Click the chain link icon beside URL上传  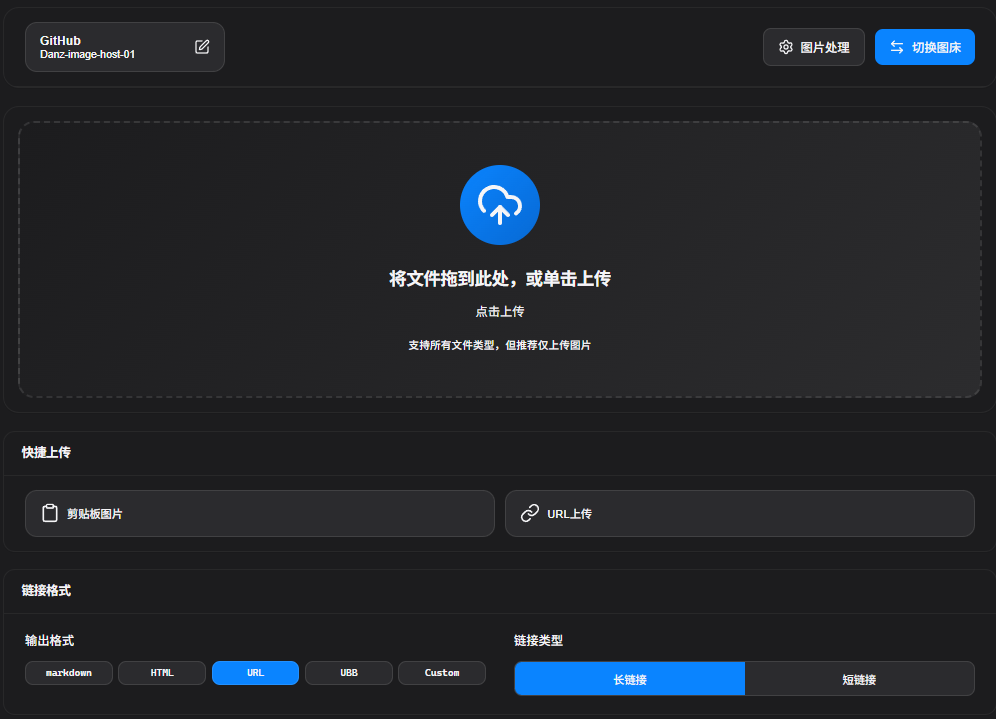pos(529,513)
